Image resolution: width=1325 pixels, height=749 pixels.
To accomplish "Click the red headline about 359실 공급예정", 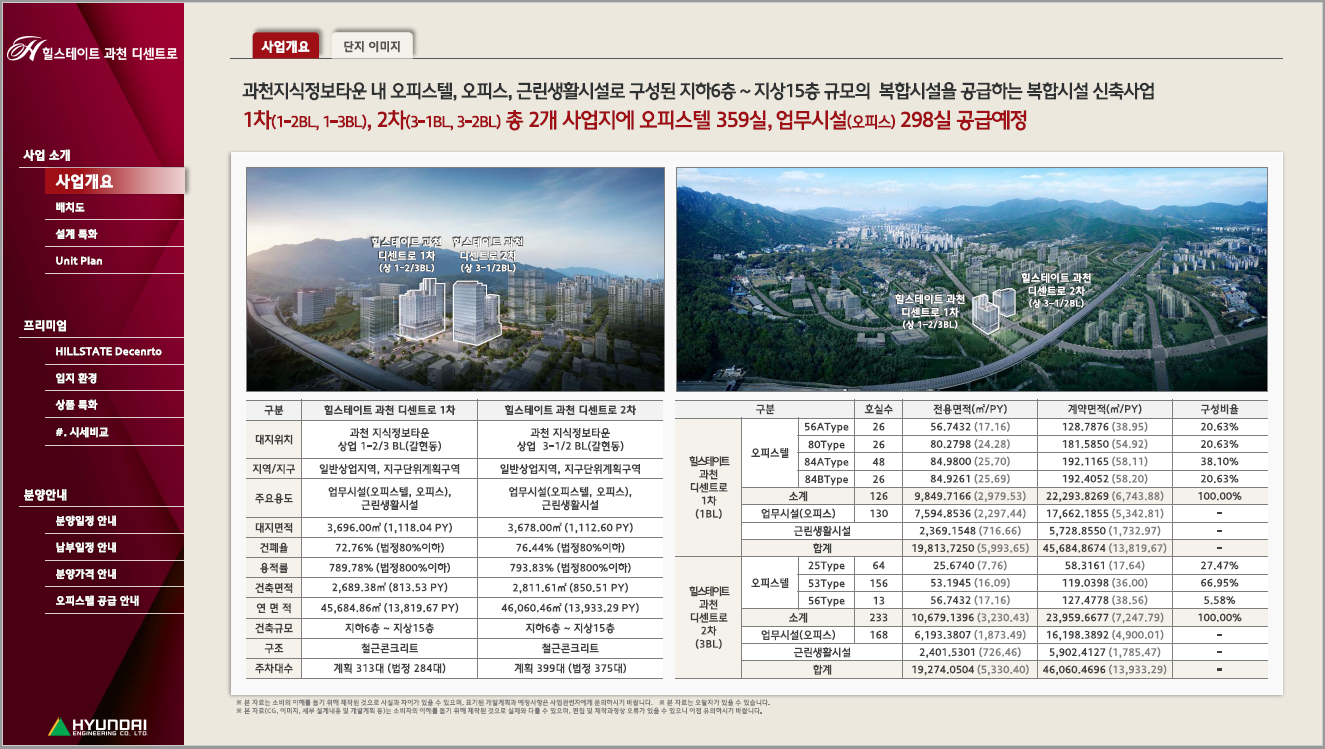I will tap(635, 121).
